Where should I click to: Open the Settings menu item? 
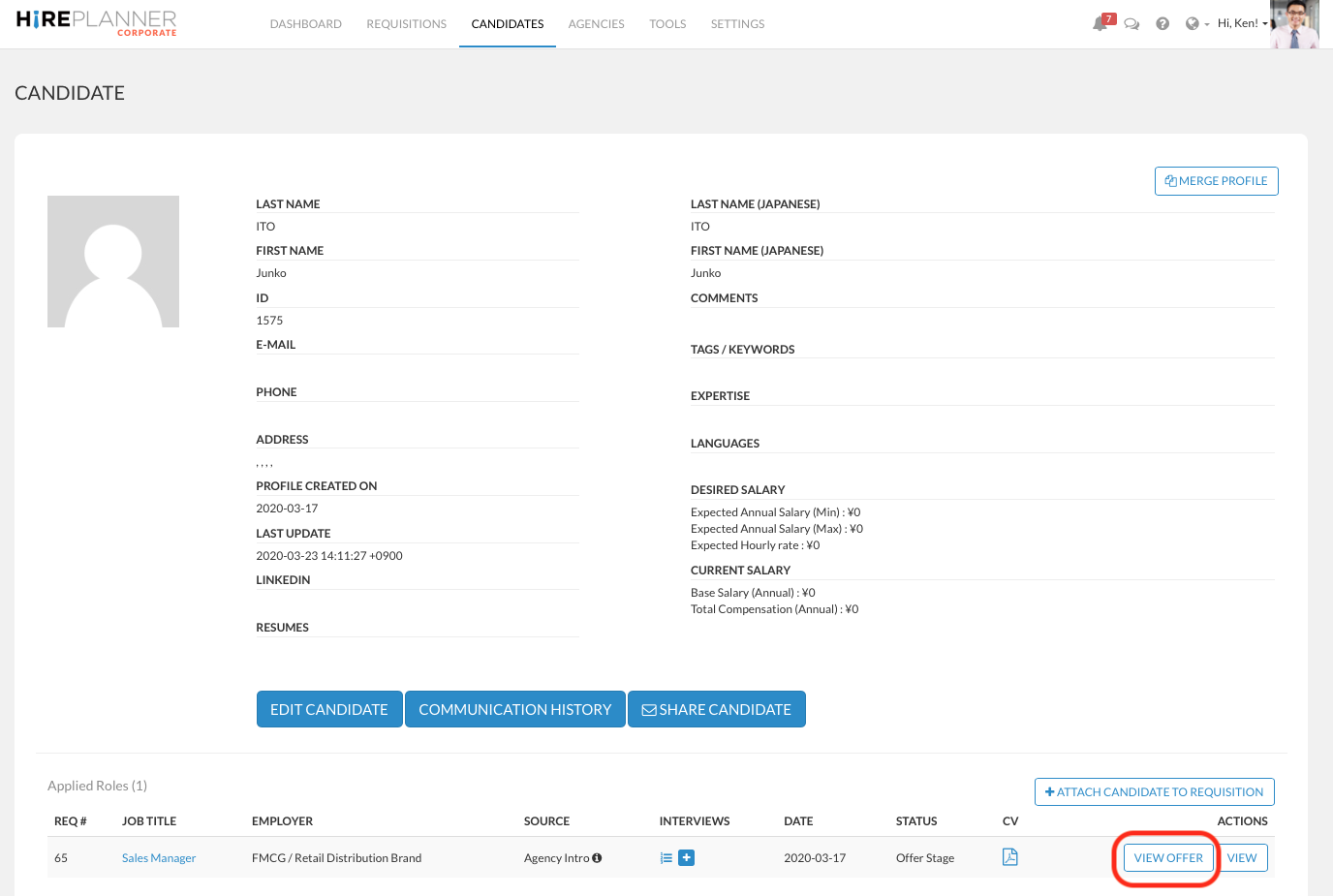point(737,24)
